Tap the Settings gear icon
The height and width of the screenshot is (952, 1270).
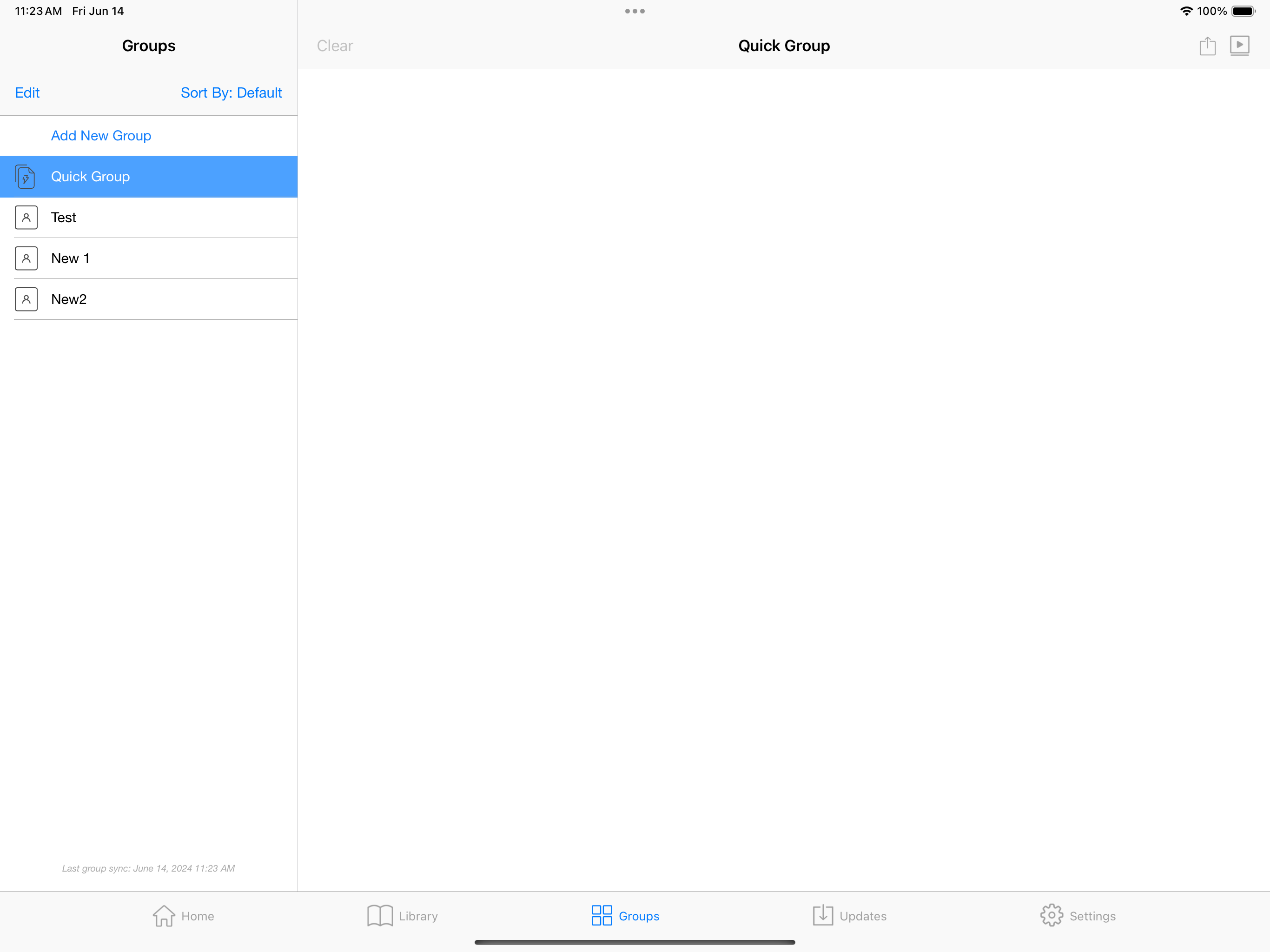point(1051,915)
